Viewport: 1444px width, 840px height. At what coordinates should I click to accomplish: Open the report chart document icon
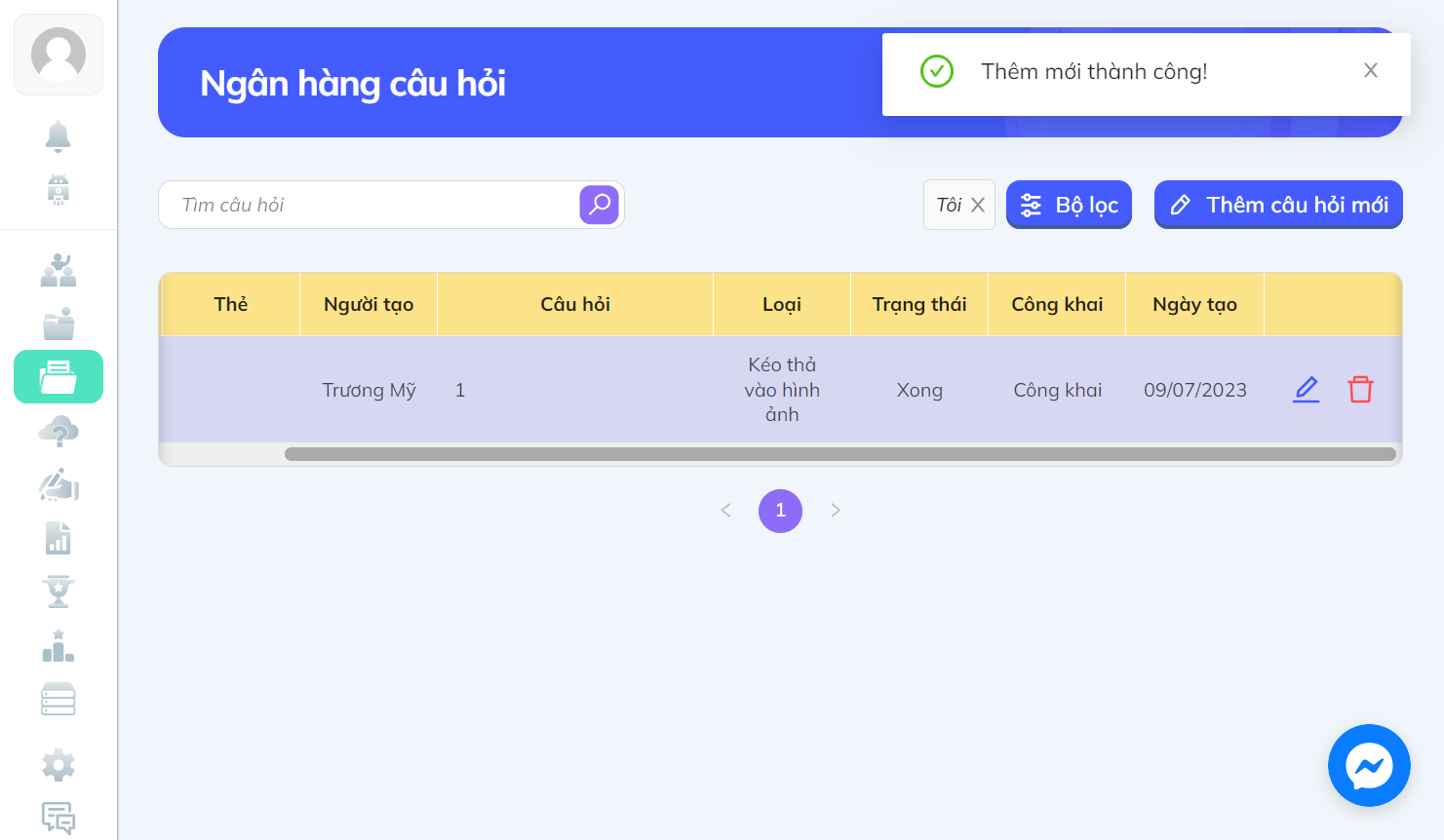(59, 538)
